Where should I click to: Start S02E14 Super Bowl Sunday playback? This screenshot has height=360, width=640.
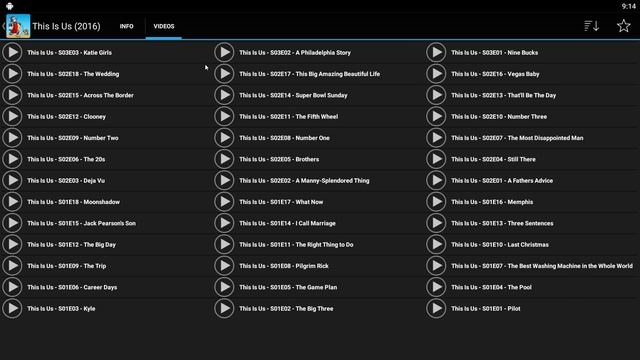coord(224,95)
